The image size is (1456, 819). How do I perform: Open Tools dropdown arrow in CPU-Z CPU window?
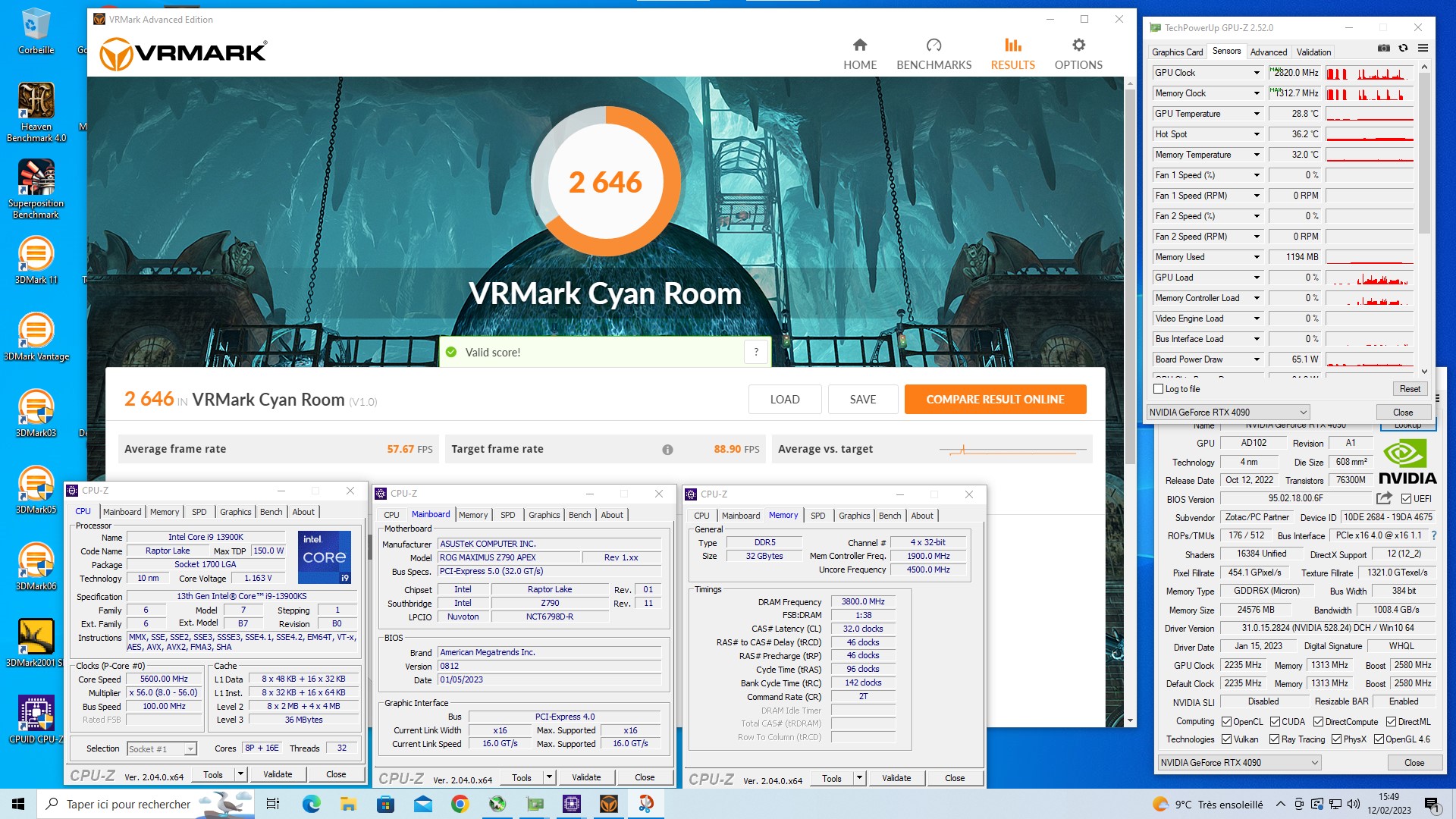click(x=241, y=774)
